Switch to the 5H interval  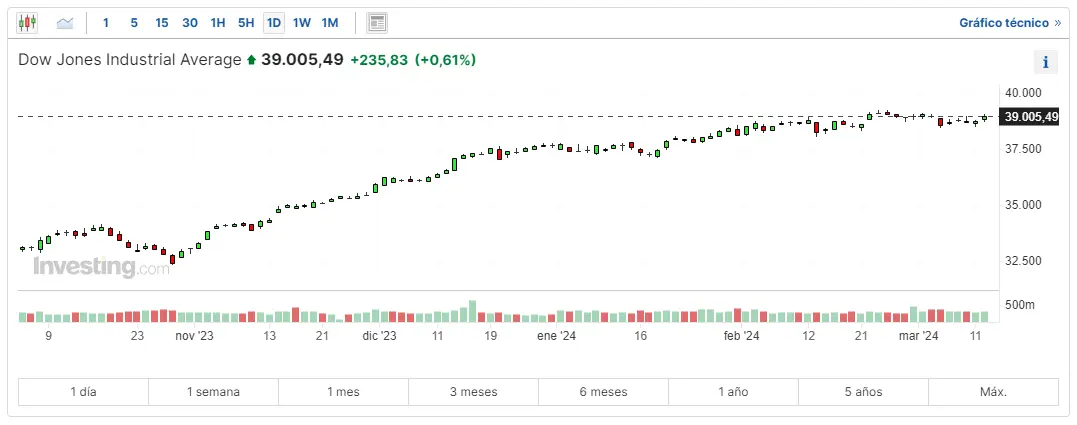(x=246, y=22)
